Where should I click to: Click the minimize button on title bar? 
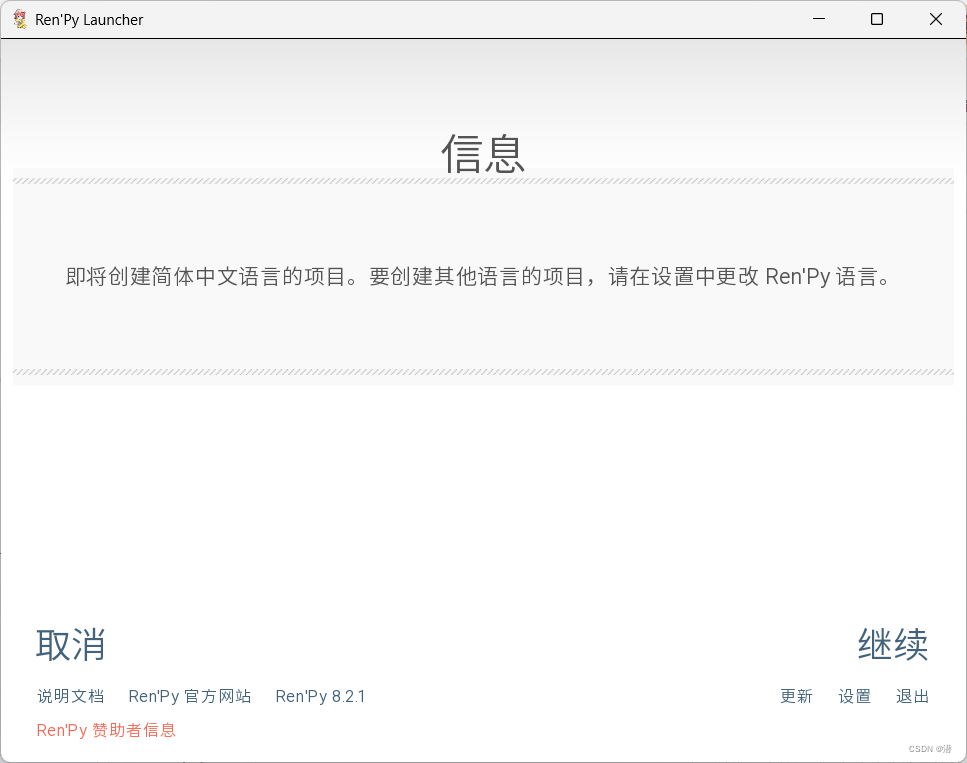[818, 19]
